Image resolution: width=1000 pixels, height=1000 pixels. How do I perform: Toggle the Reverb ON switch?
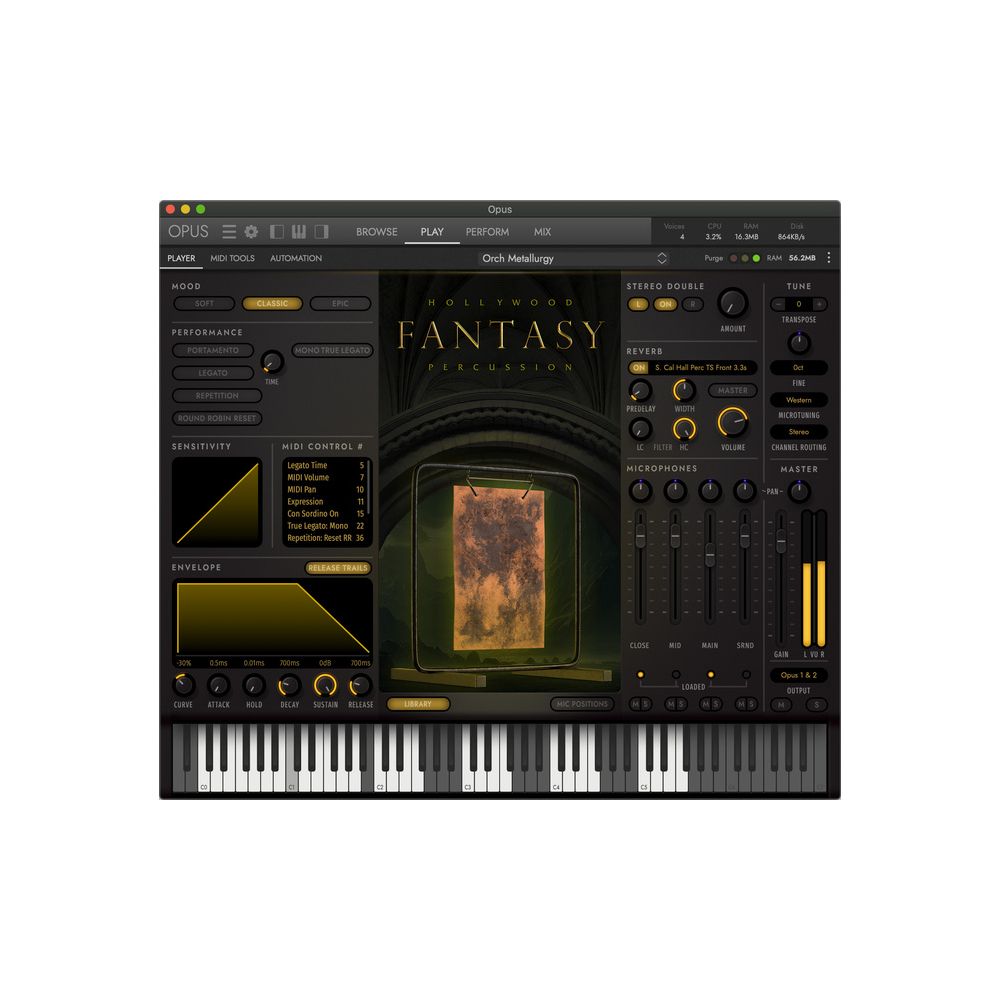tap(639, 367)
